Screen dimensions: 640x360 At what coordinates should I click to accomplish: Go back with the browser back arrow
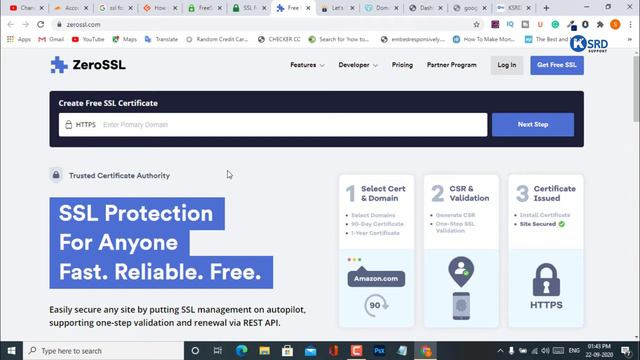[11, 24]
